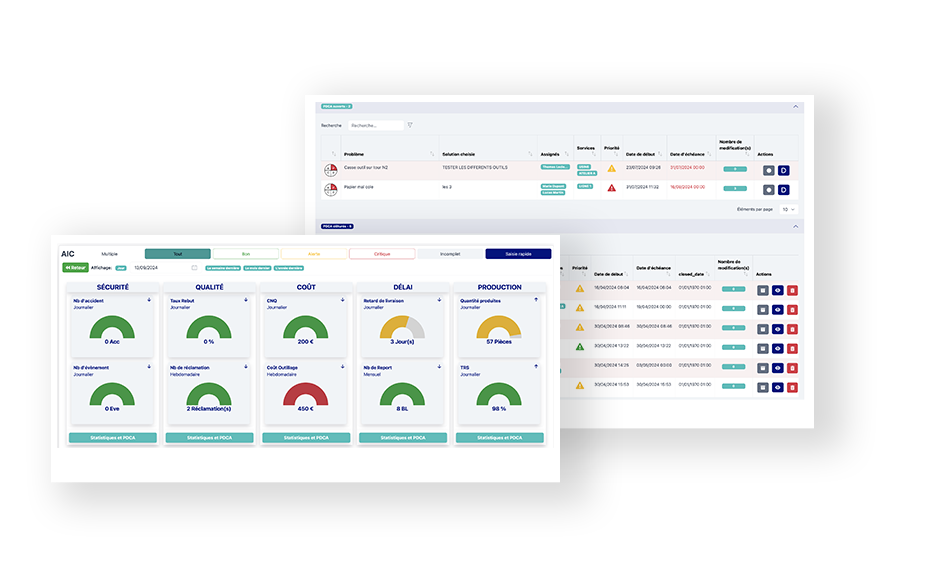This screenshot has width=937, height=562.
Task: Click PDCA wheel icon for Papier mal cole row
Action: tap(330, 190)
